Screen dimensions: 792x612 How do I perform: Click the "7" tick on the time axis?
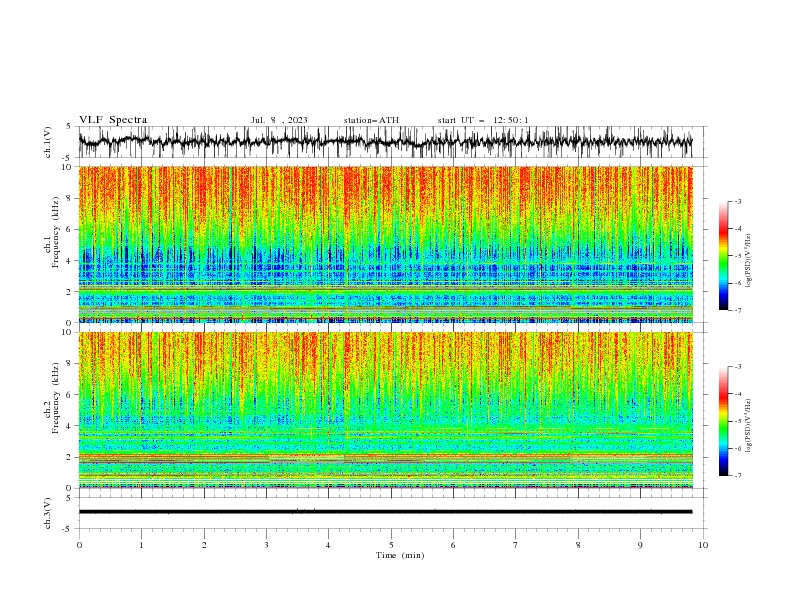(x=516, y=545)
